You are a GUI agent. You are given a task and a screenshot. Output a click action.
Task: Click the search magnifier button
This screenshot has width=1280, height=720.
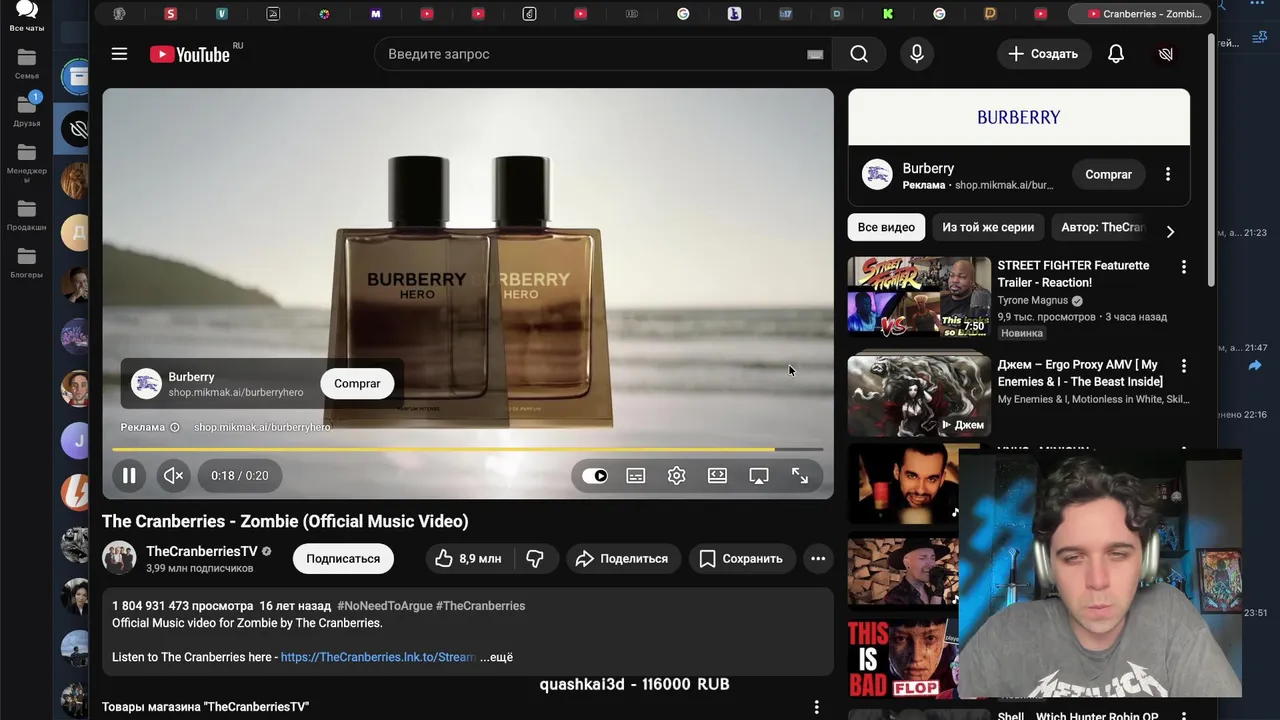pyautogui.click(x=859, y=54)
